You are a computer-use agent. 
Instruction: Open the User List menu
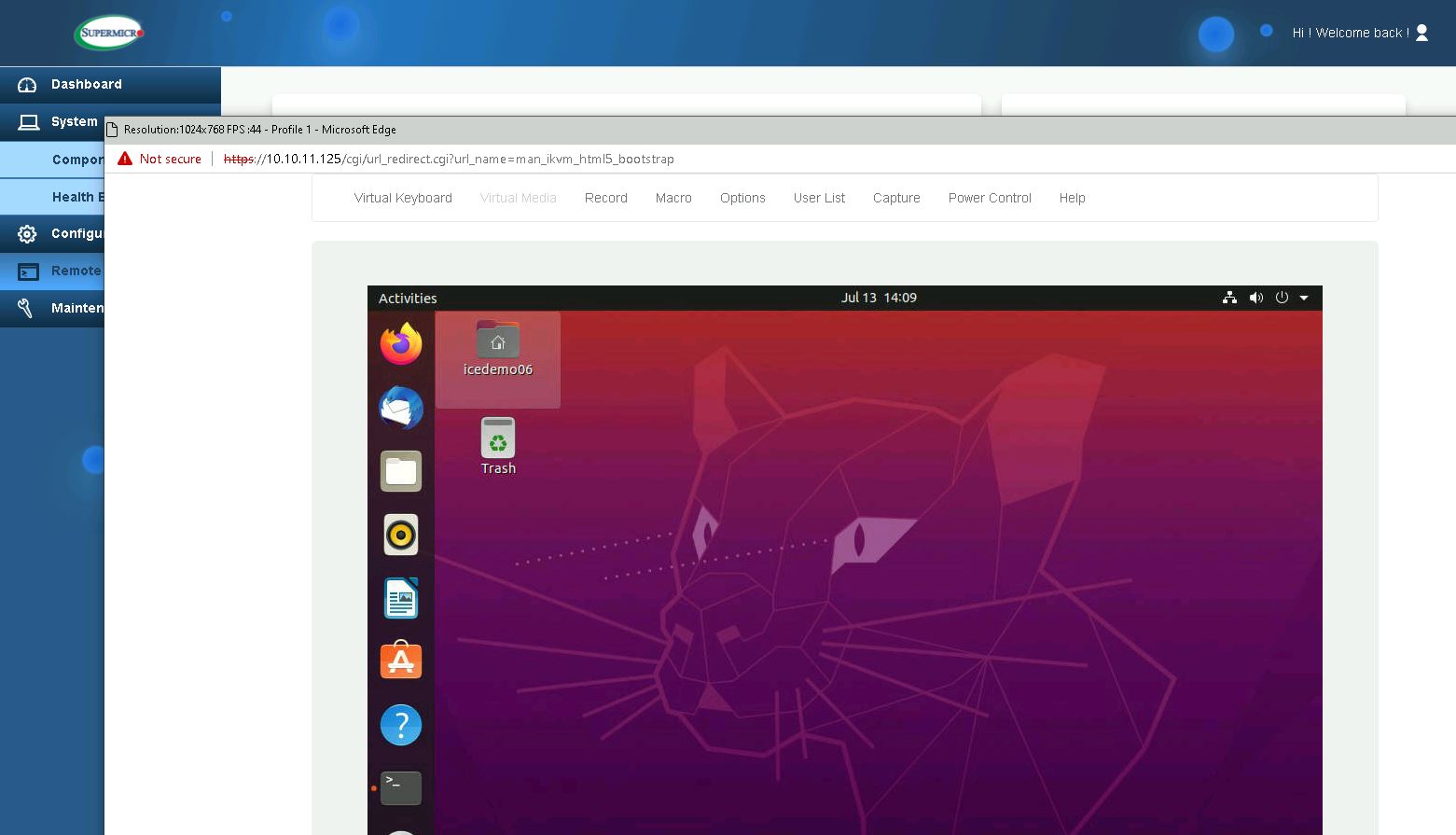(819, 198)
